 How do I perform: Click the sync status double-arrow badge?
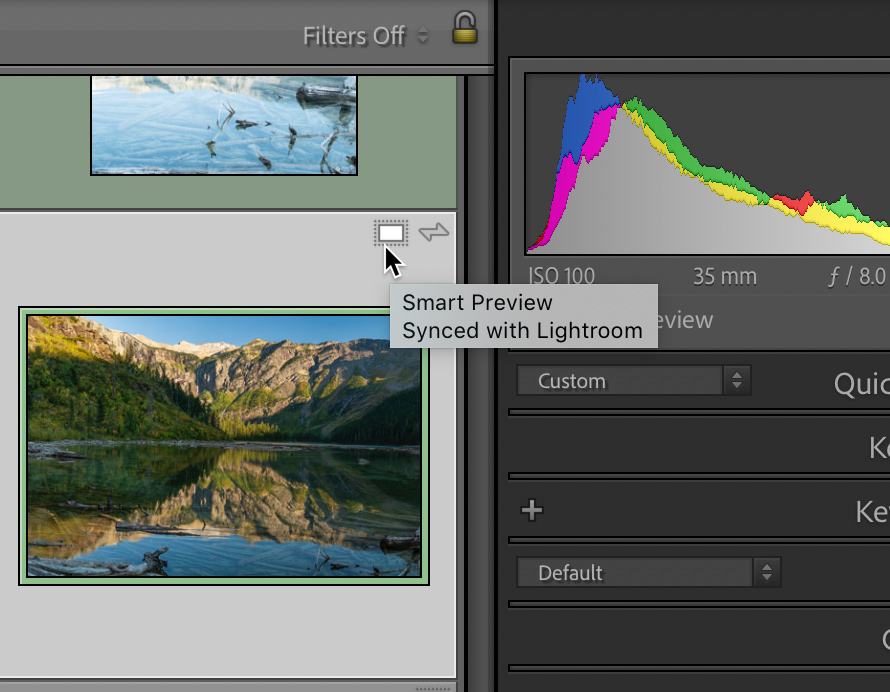pyautogui.click(x=434, y=233)
